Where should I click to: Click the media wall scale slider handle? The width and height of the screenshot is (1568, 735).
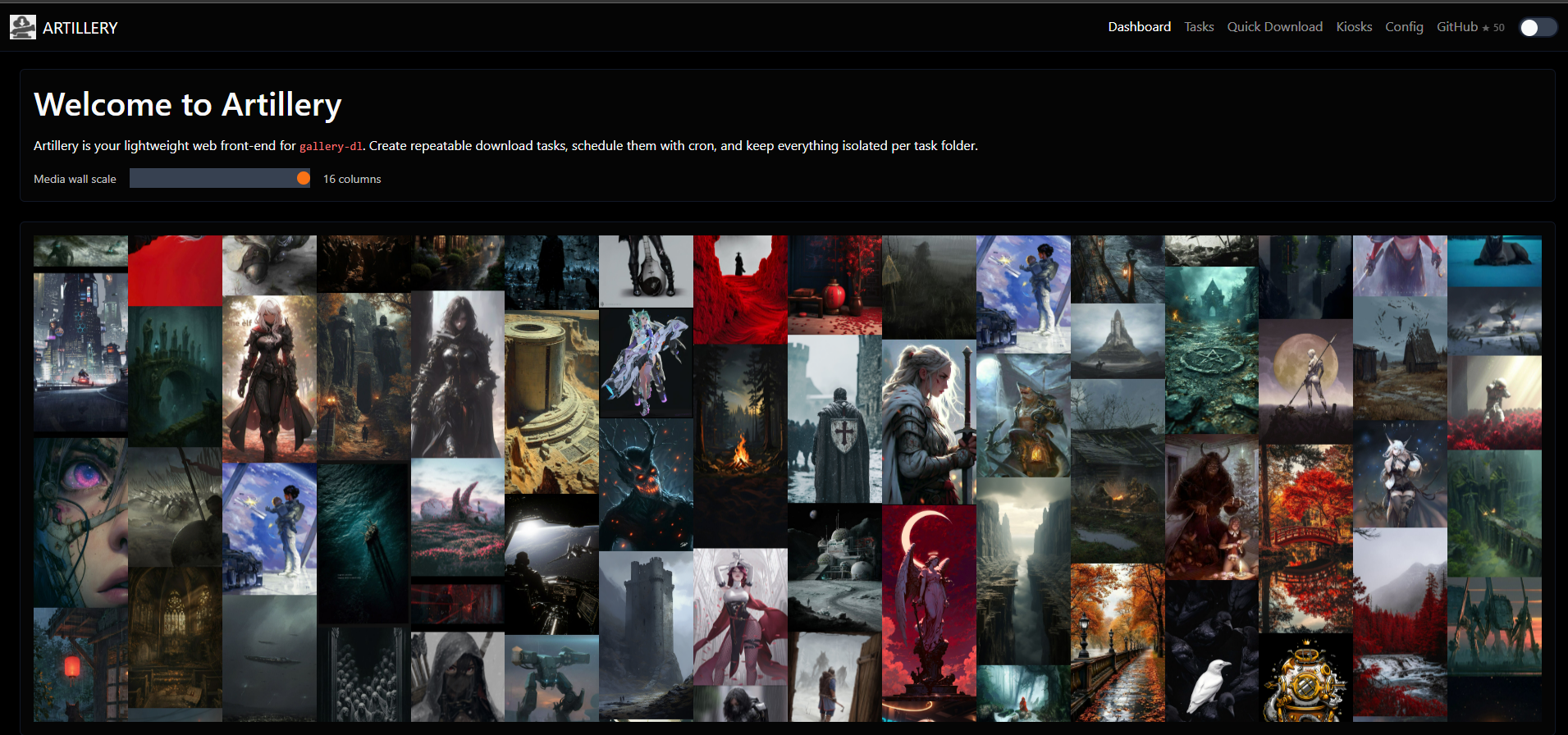[304, 178]
